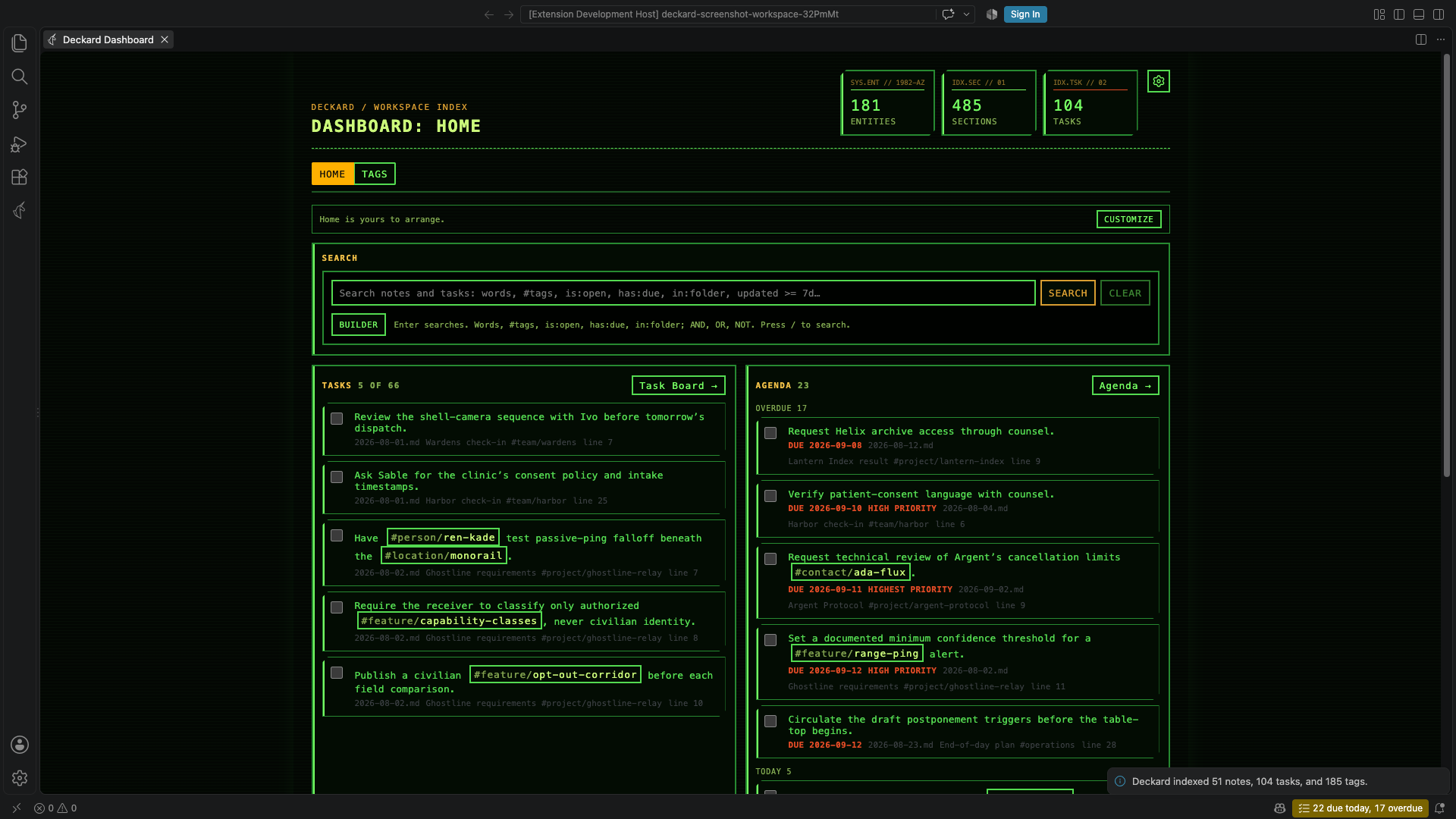Customize layout icon in title bar

(x=1379, y=14)
